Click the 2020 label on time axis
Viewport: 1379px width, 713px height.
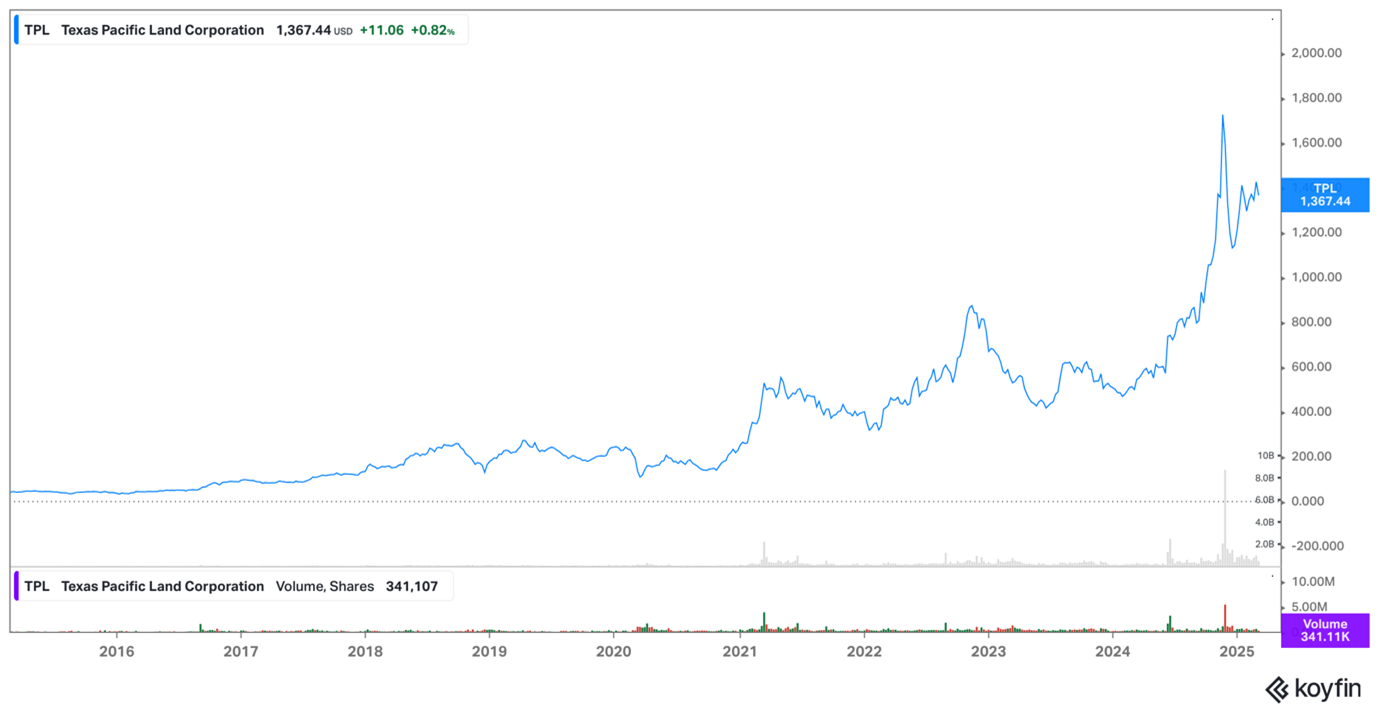pos(614,652)
